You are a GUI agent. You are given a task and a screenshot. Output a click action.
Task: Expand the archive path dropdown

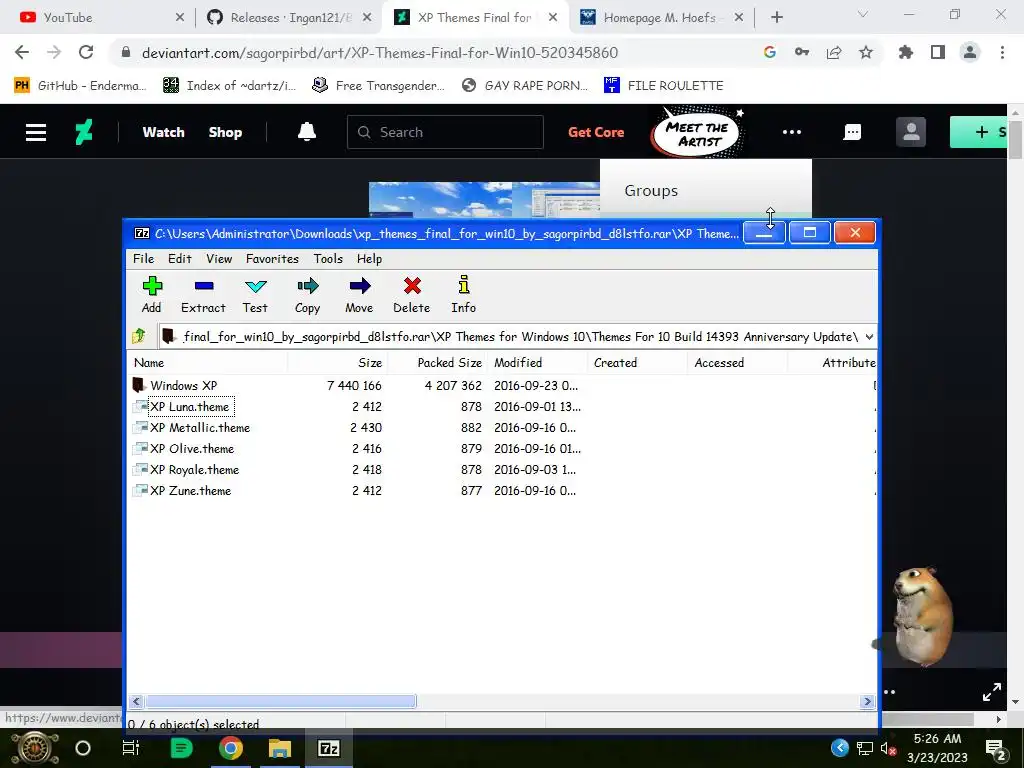[869, 337]
